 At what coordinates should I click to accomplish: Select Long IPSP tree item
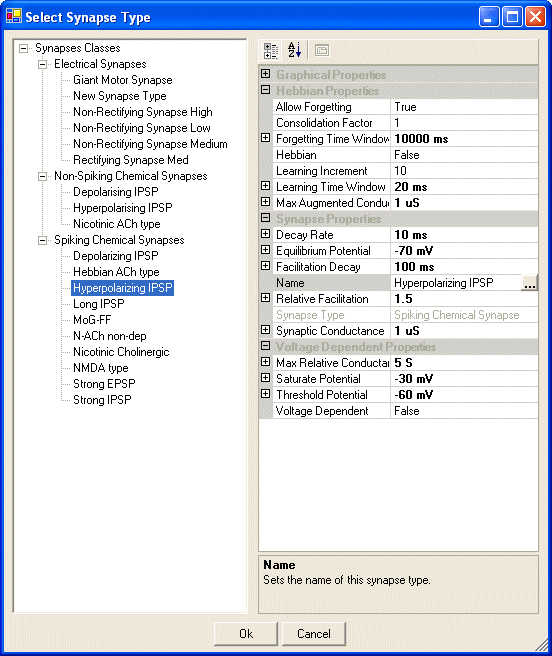pyautogui.click(x=99, y=304)
